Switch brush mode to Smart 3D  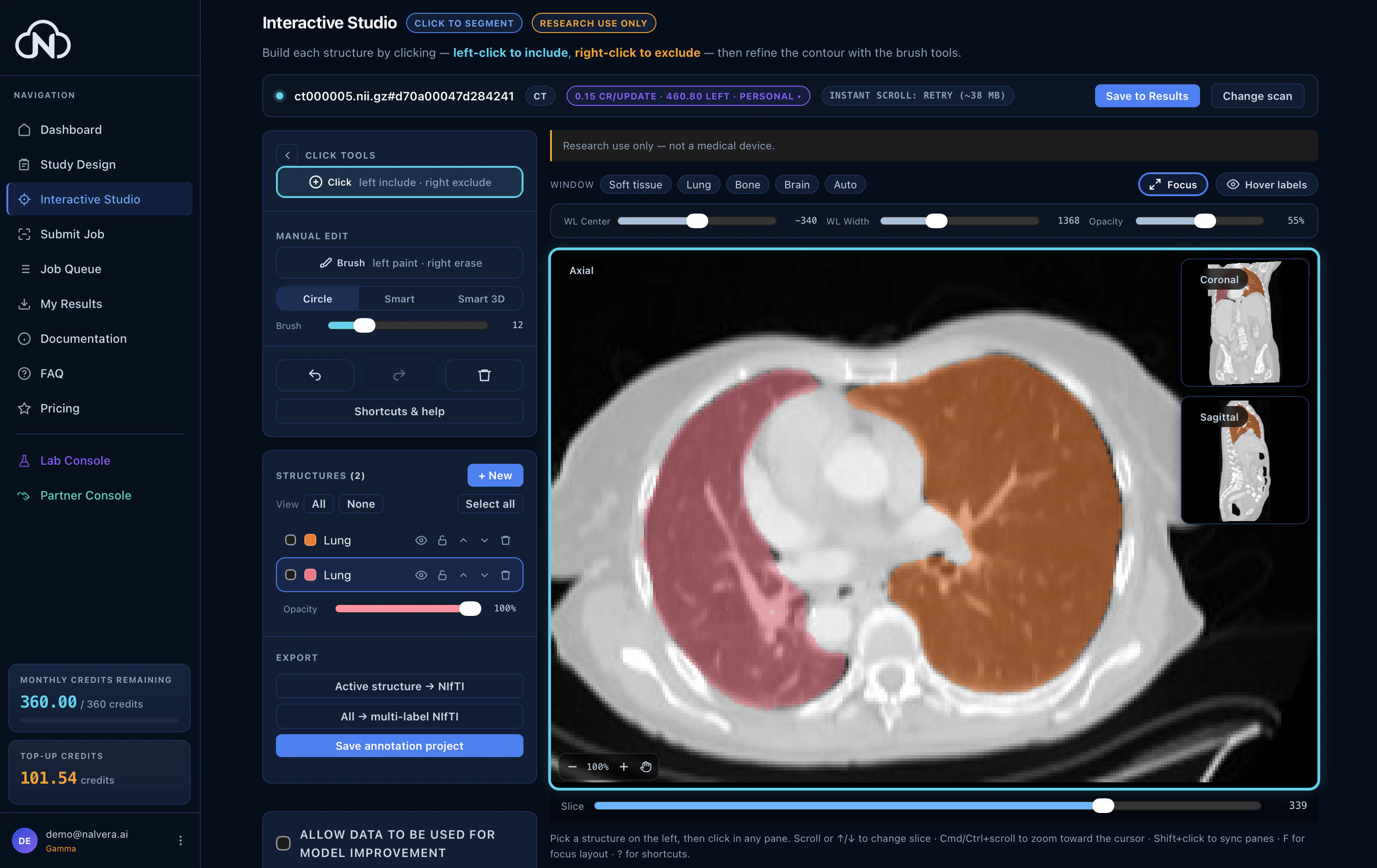pyautogui.click(x=481, y=298)
